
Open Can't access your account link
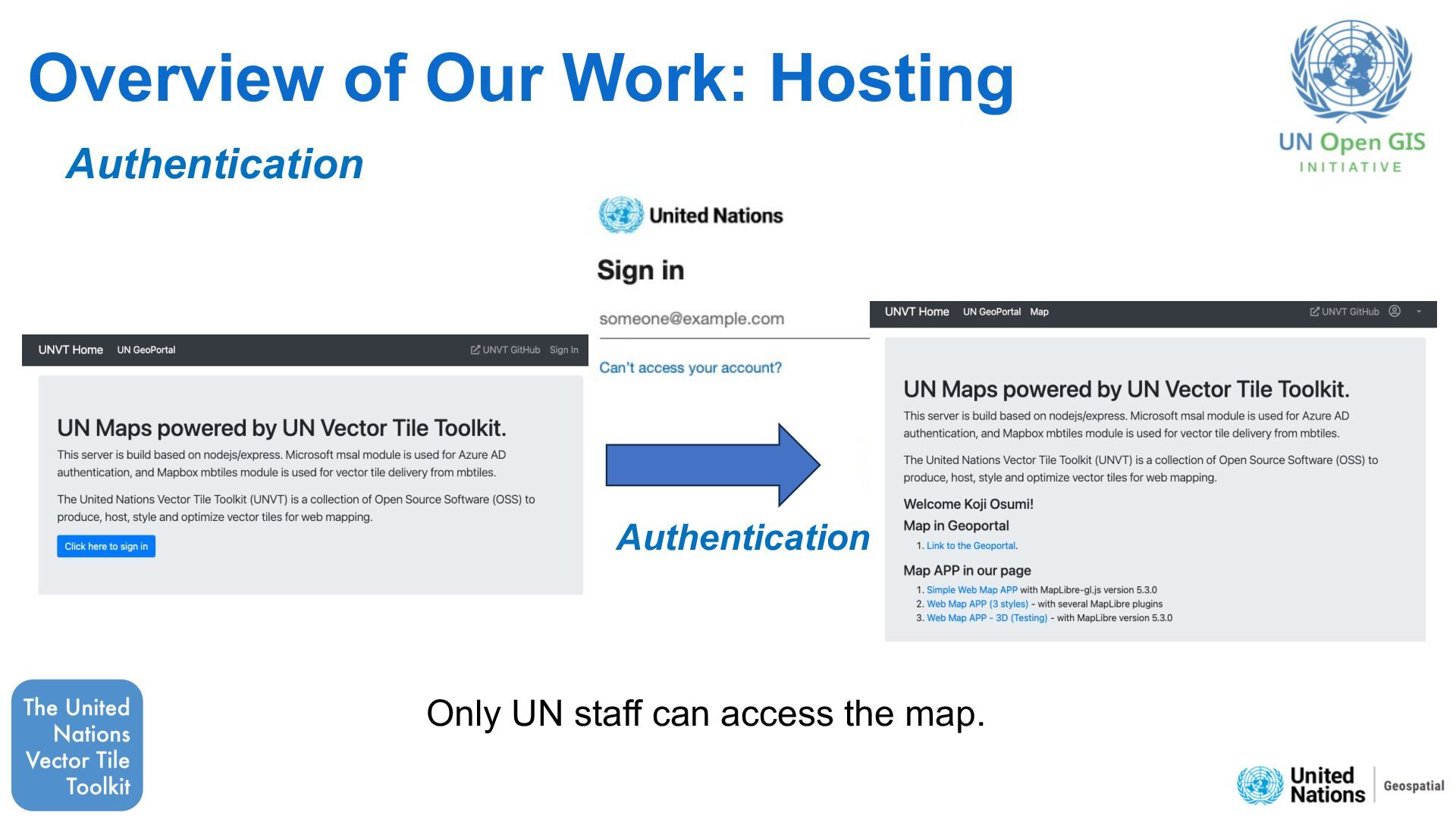pos(690,368)
